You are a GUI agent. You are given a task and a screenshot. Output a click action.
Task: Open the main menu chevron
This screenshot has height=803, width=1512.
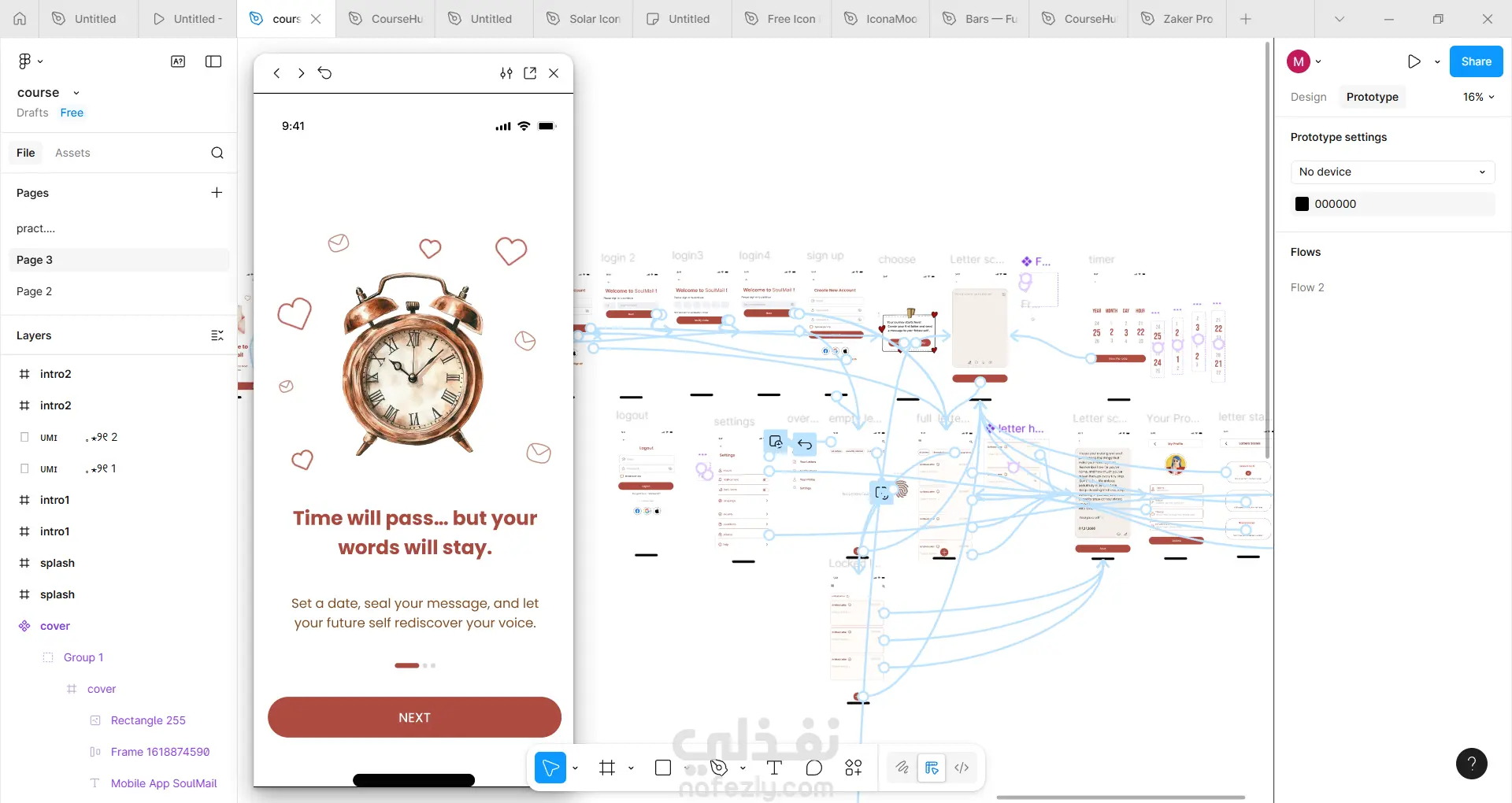point(40,61)
